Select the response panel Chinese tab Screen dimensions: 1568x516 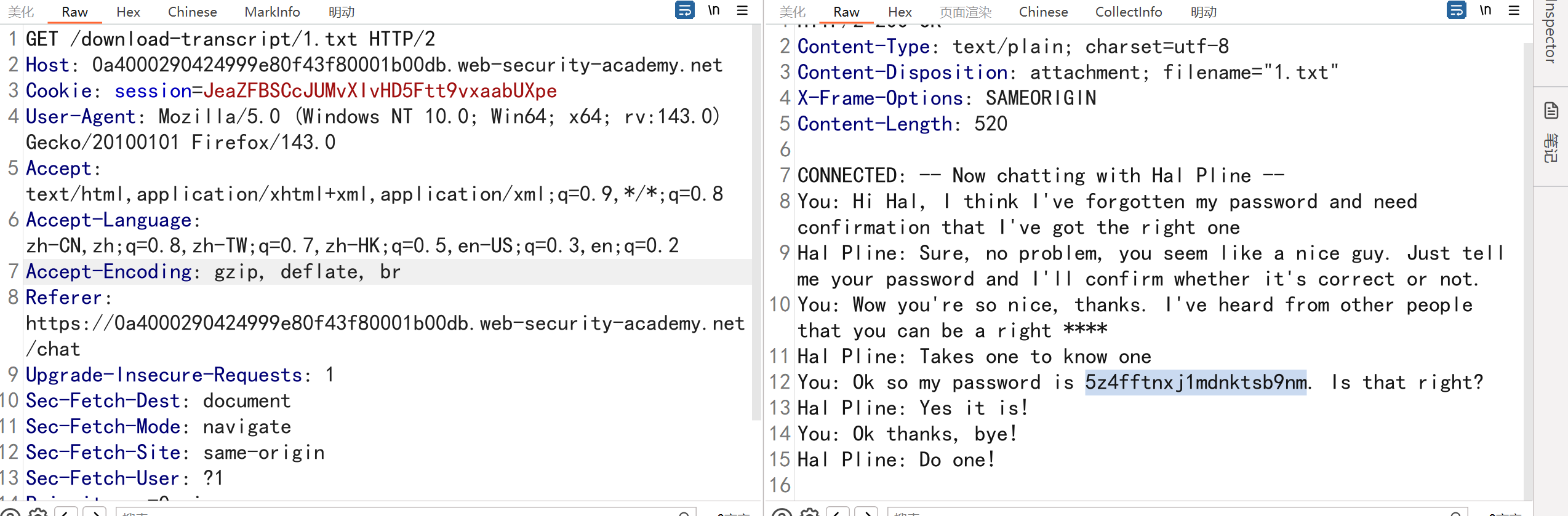[x=1043, y=12]
